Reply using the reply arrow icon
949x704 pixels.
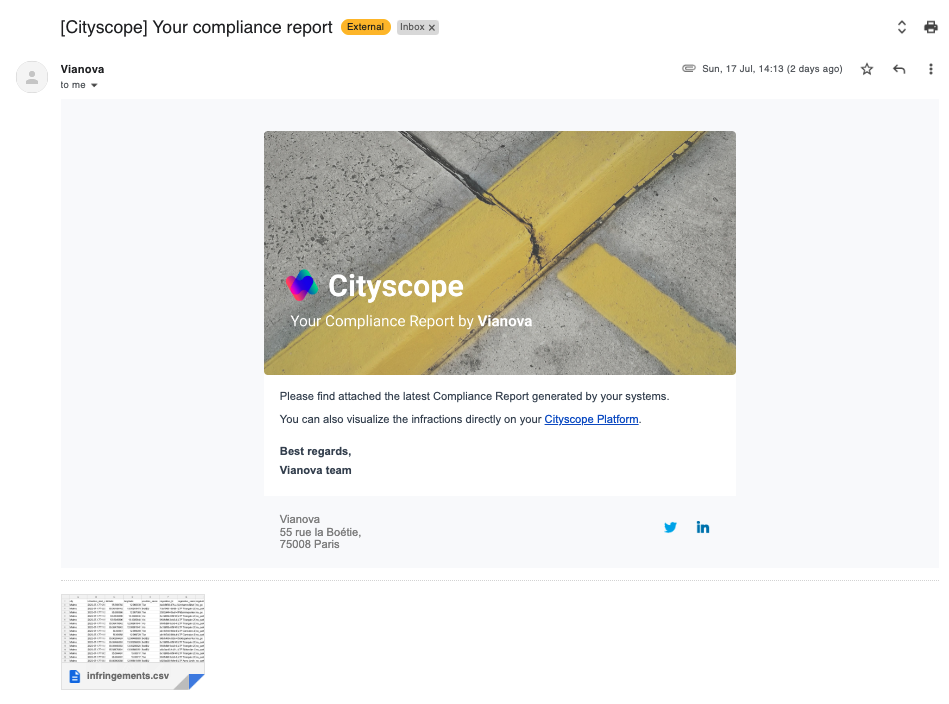[899, 69]
